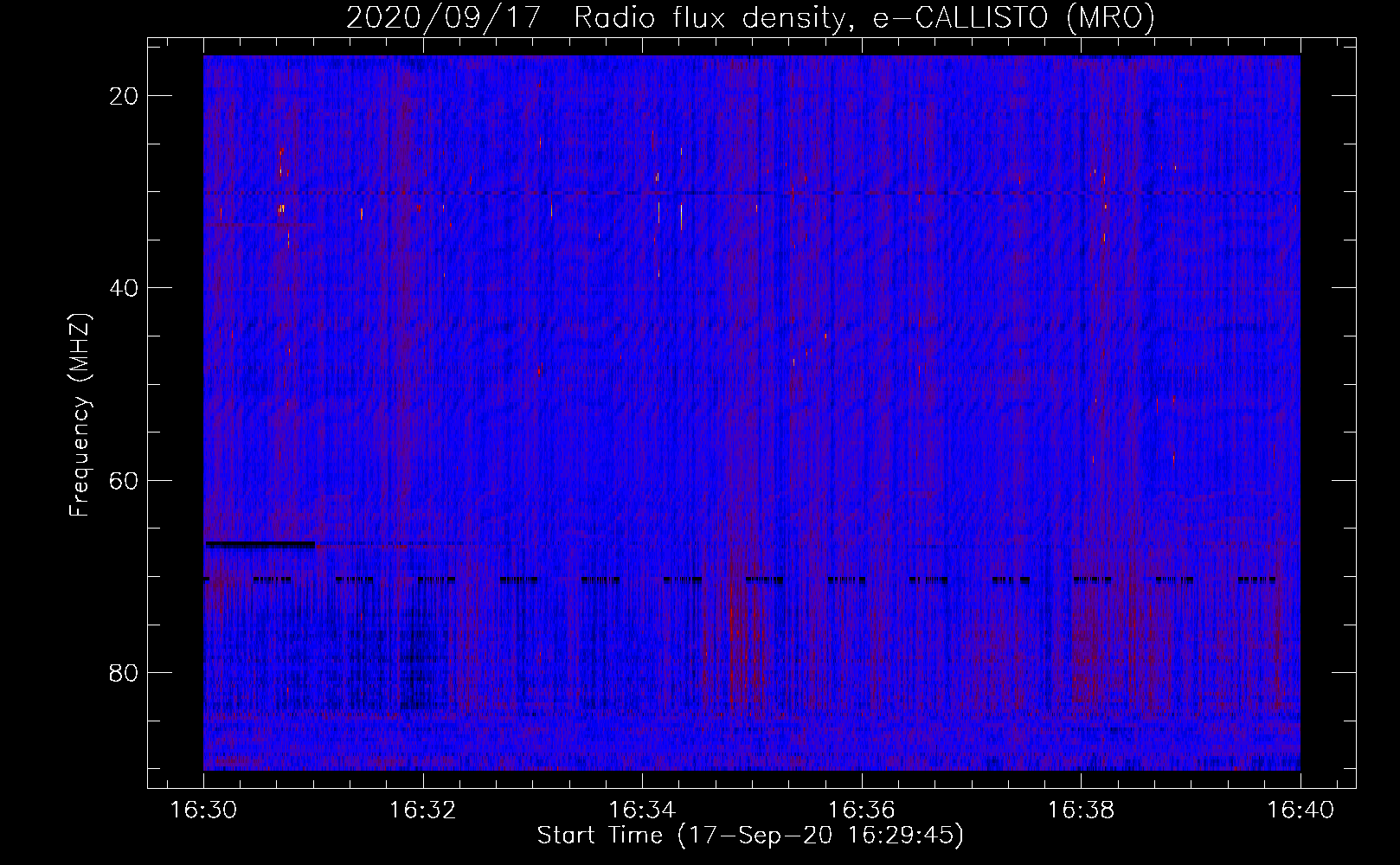This screenshot has width=1400, height=865.
Task: Click the 16:36 time tick label
Action: point(862,811)
